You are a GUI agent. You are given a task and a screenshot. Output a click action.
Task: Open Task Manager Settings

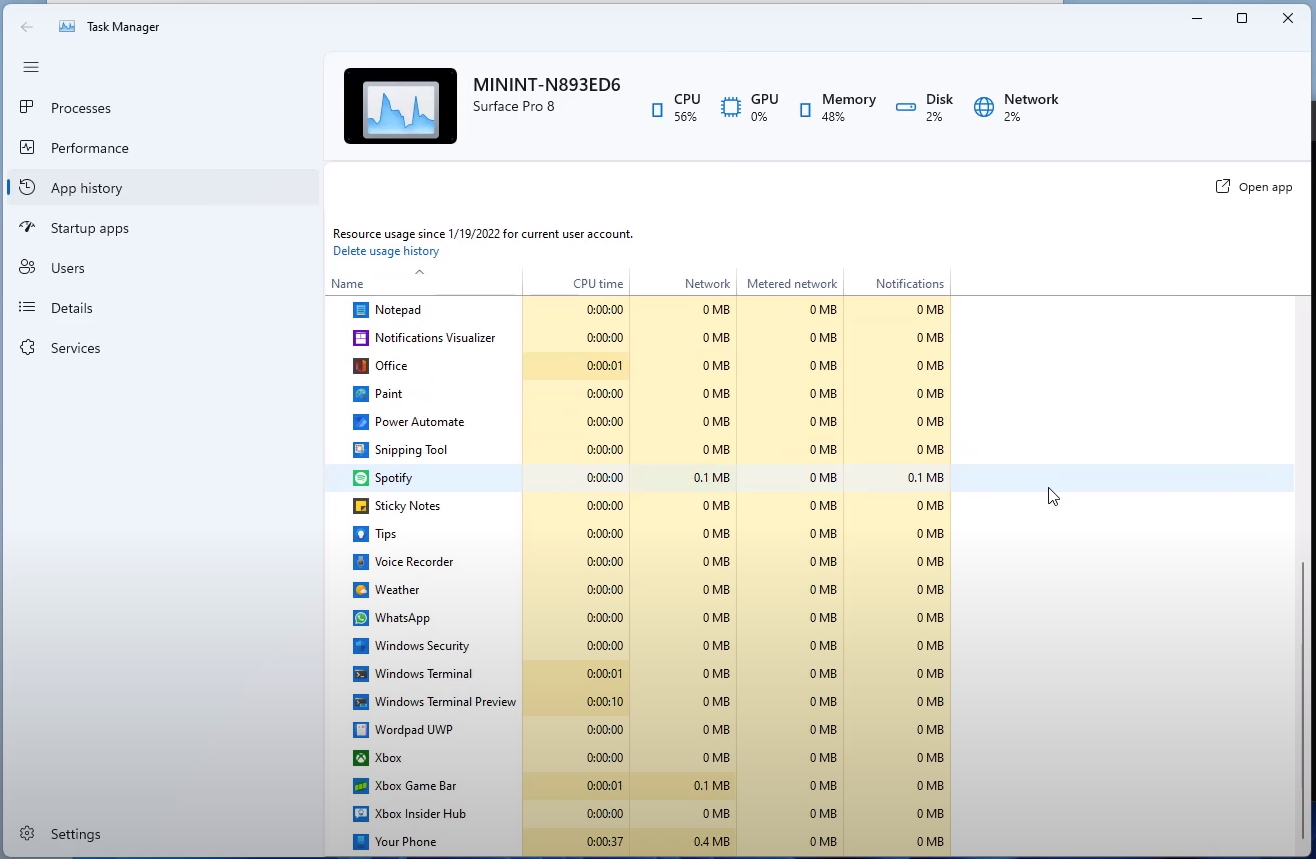[75, 834]
